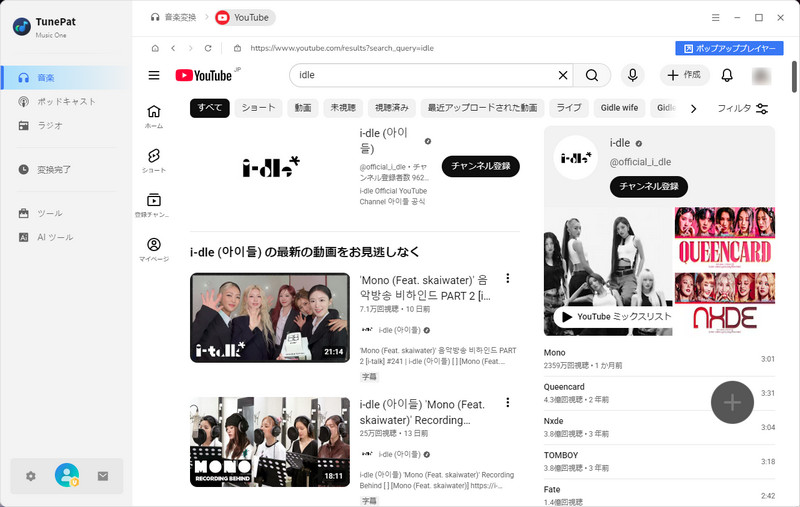800x507 pixels.
Task: Select the 最近アップロードされた動画 chip
Action: [x=482, y=108]
